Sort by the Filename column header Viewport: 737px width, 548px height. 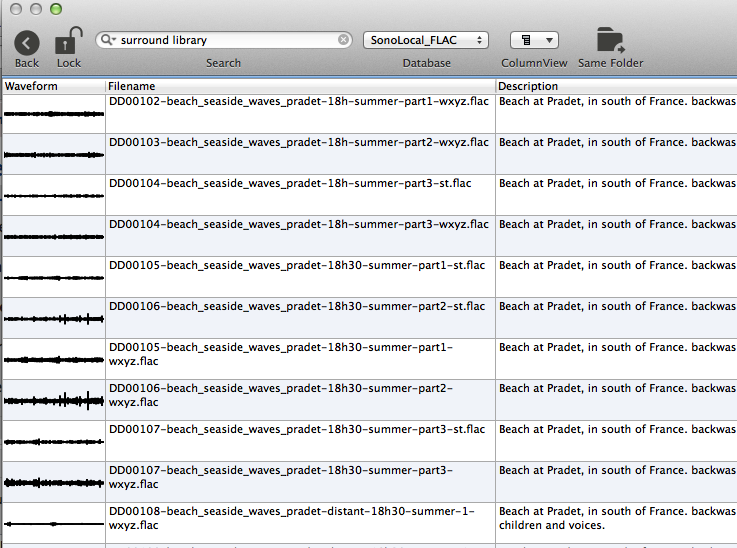(300, 86)
